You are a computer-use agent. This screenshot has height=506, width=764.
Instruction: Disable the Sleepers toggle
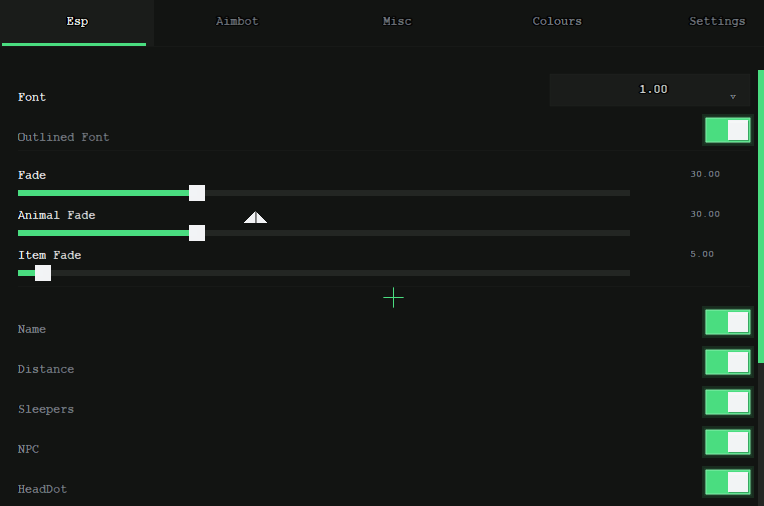[x=727, y=402]
